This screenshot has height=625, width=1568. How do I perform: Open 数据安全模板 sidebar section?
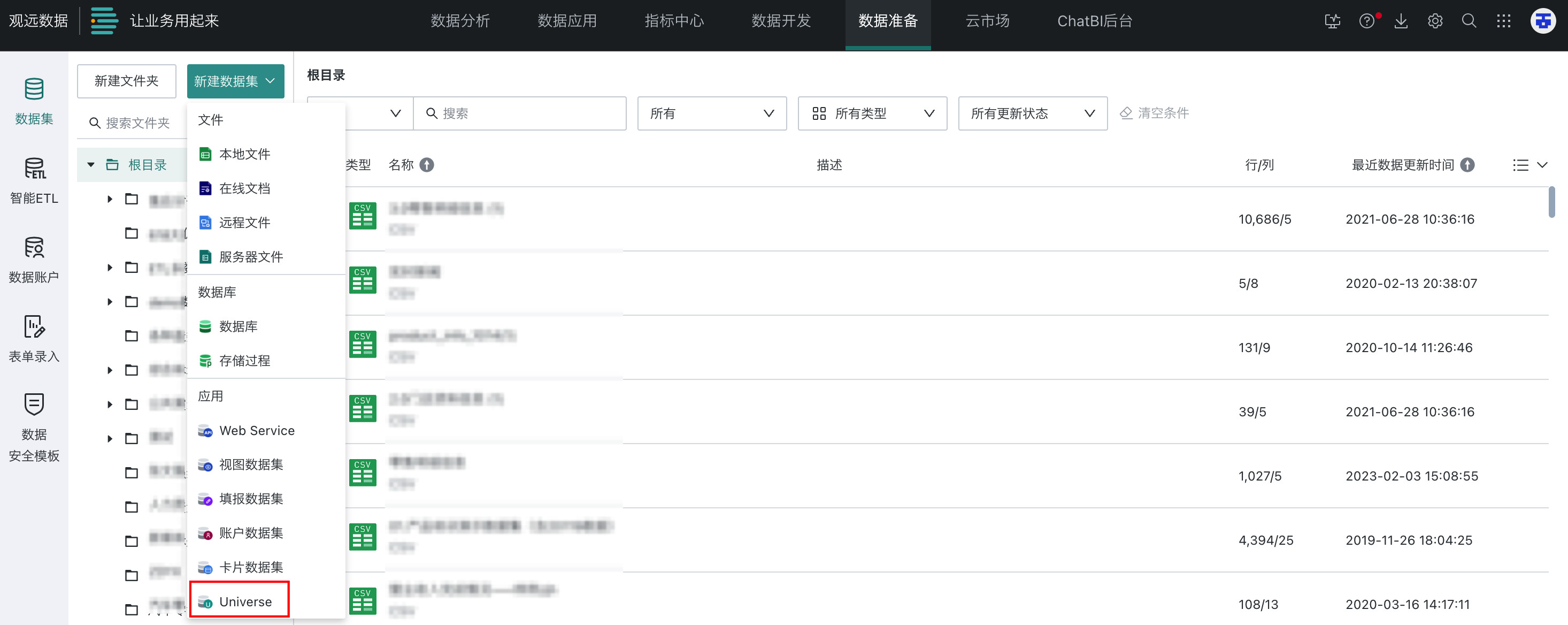[34, 426]
